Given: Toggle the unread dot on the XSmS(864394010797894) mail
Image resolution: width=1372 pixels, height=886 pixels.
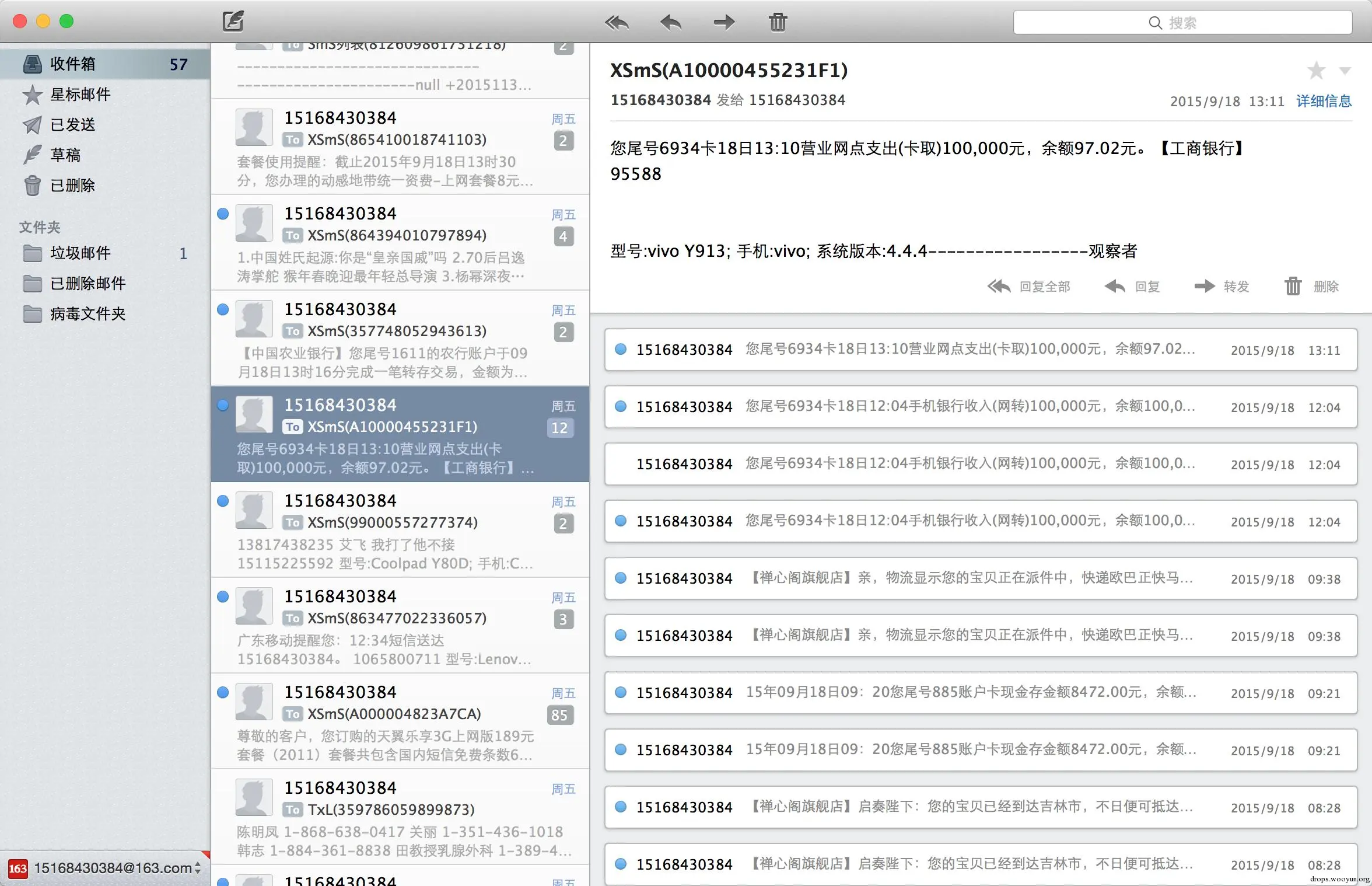Looking at the screenshot, I should click(x=223, y=214).
